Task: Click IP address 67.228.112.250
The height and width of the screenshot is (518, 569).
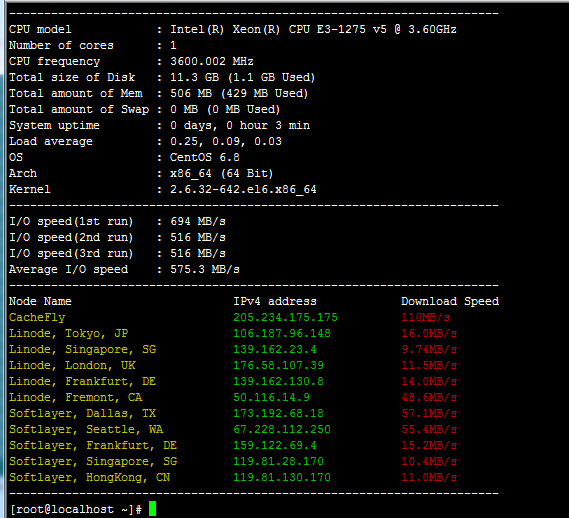Action: click(x=282, y=429)
